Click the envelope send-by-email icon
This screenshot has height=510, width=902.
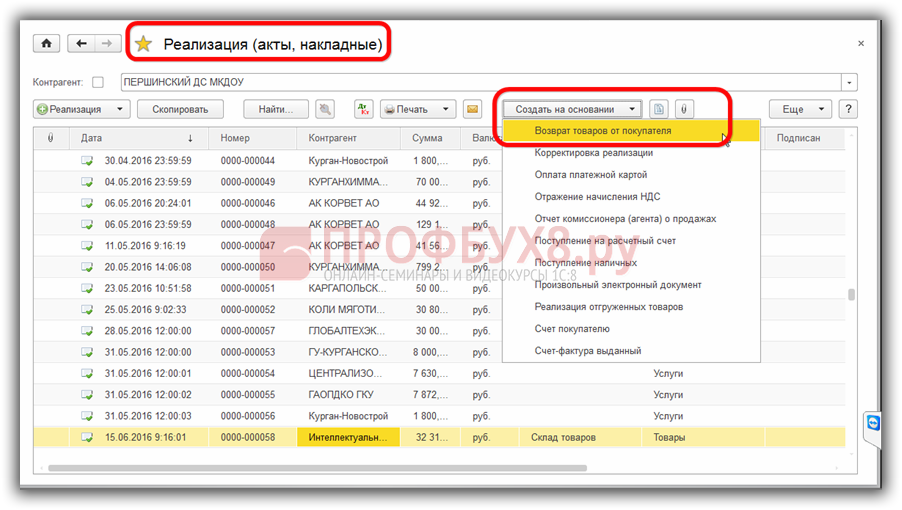[x=472, y=109]
